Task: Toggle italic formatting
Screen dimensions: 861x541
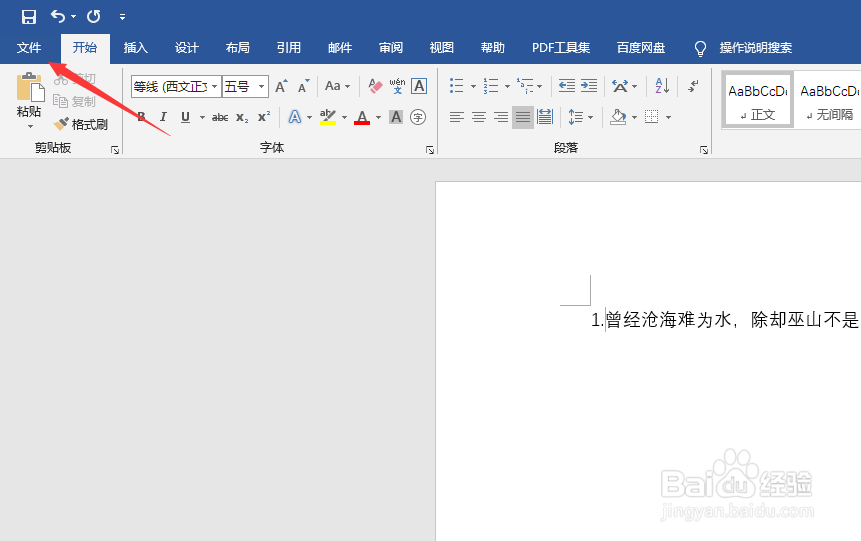Action: (163, 117)
